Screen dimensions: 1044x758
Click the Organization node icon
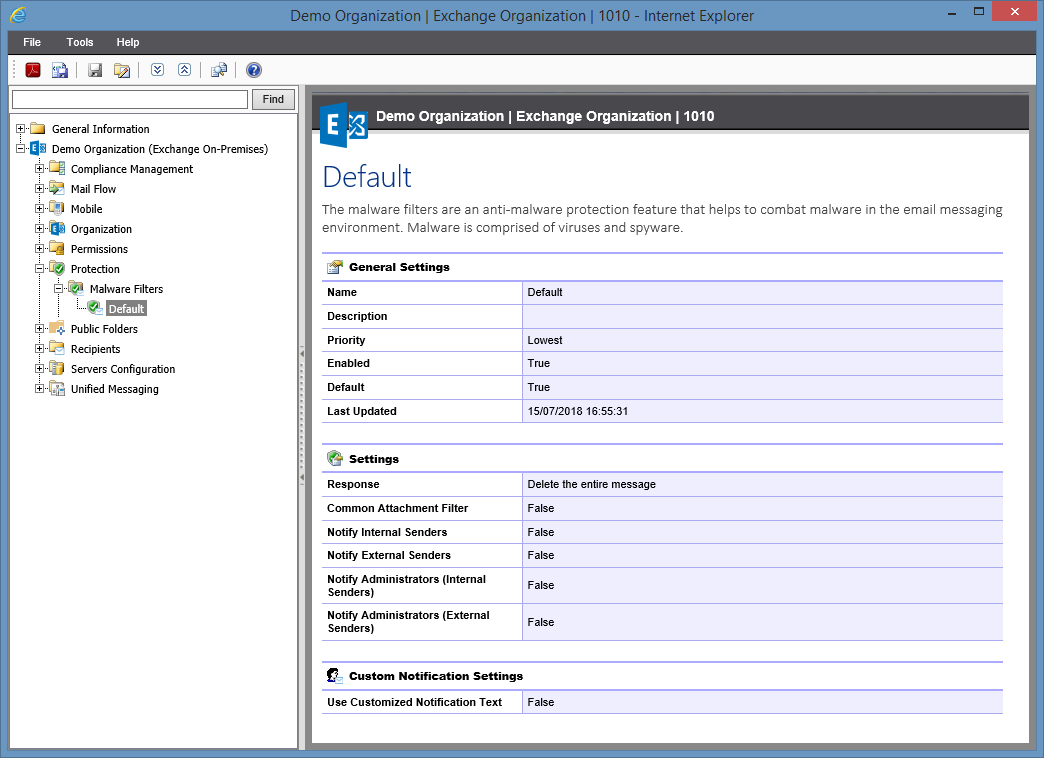coord(57,228)
